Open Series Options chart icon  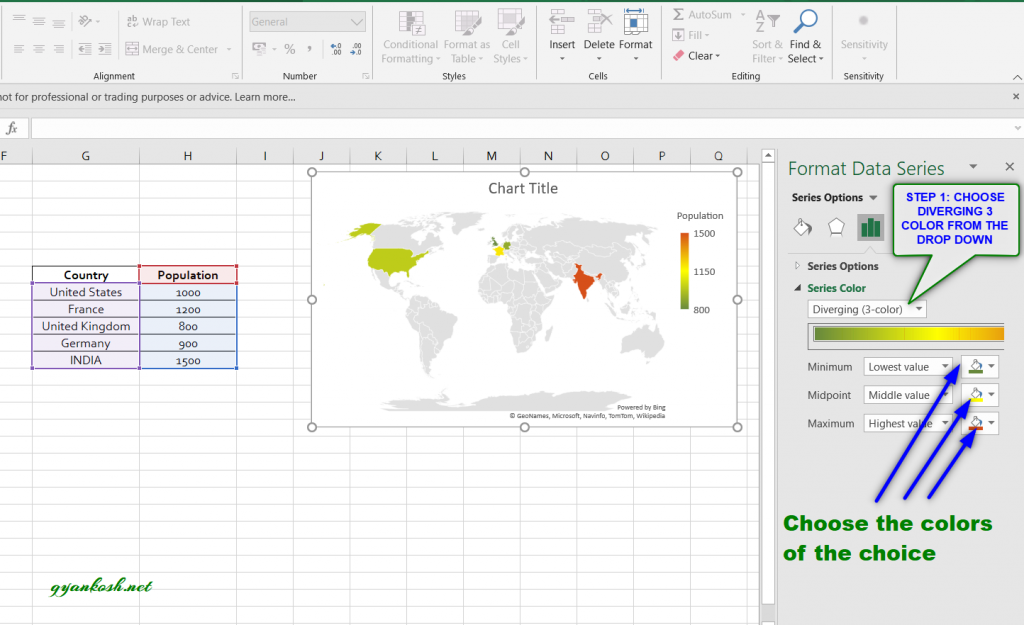coord(871,227)
